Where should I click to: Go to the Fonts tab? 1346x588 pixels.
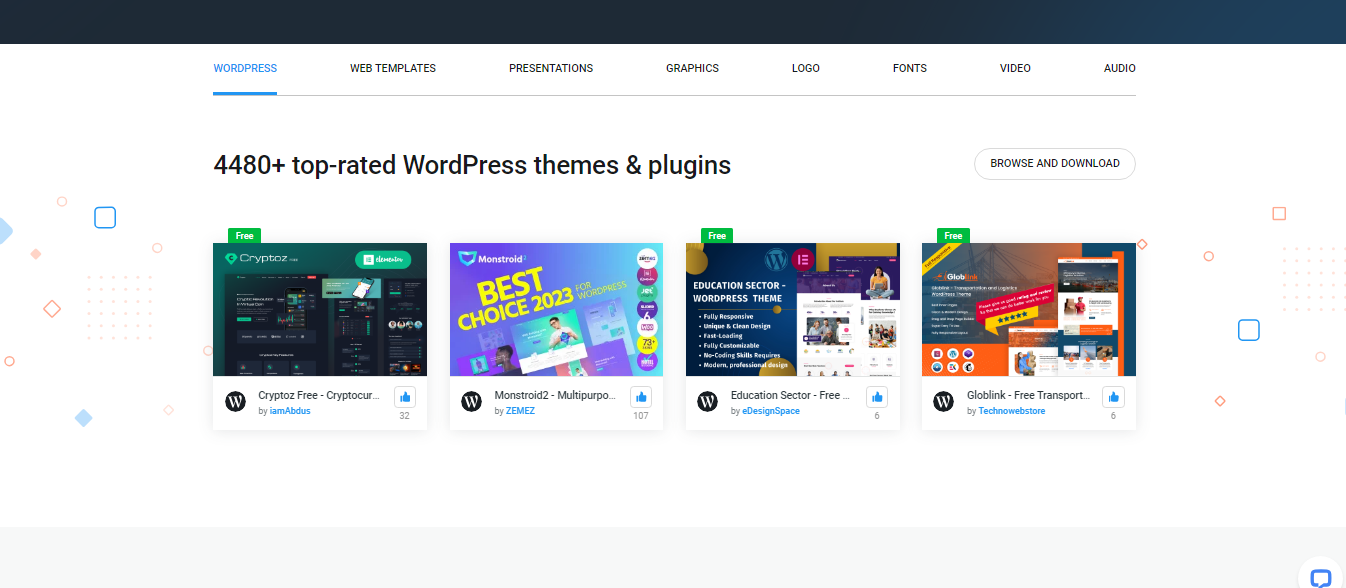909,69
